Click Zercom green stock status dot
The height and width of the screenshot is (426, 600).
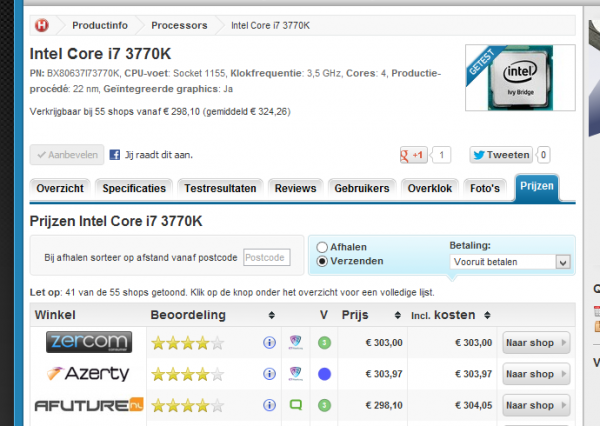tap(324, 343)
